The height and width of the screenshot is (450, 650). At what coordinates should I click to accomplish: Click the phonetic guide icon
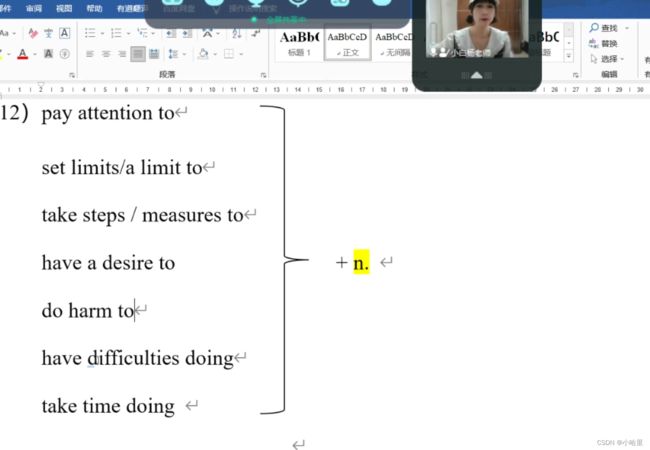click(49, 33)
